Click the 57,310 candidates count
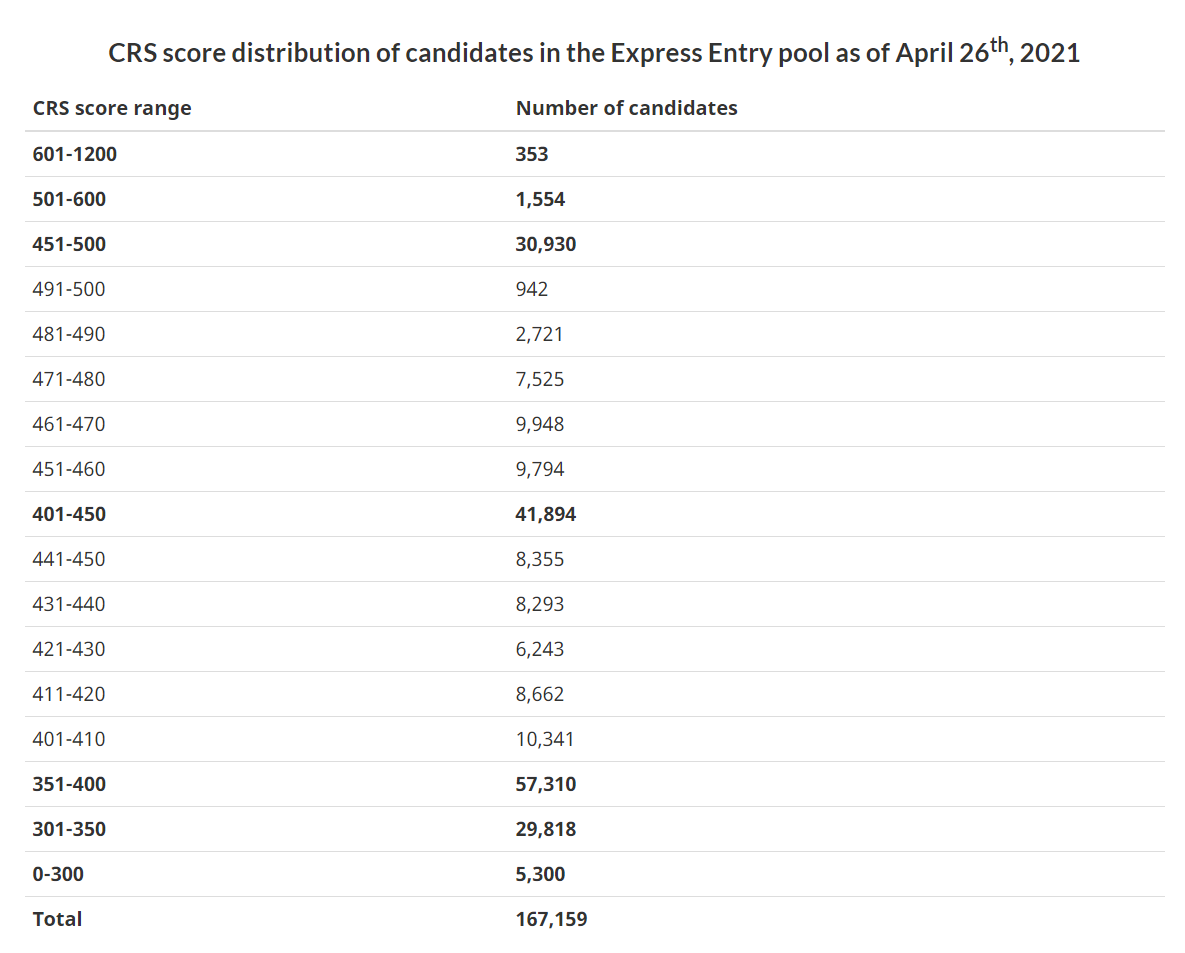This screenshot has height=953, width=1185. [546, 784]
